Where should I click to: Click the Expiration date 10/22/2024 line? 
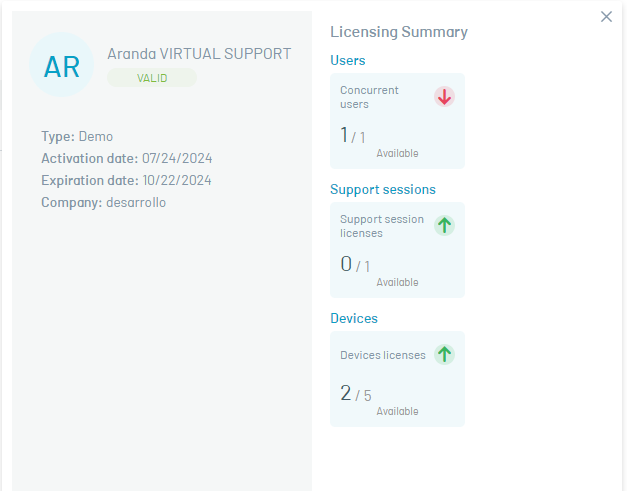pos(126,180)
